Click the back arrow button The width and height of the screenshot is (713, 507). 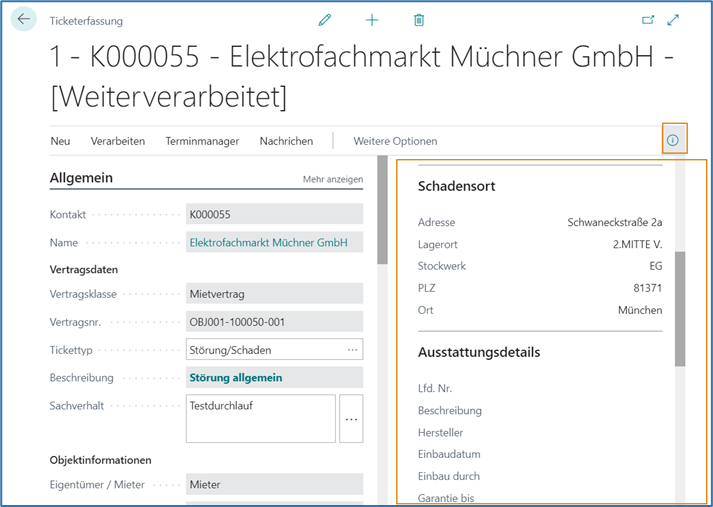(24, 20)
